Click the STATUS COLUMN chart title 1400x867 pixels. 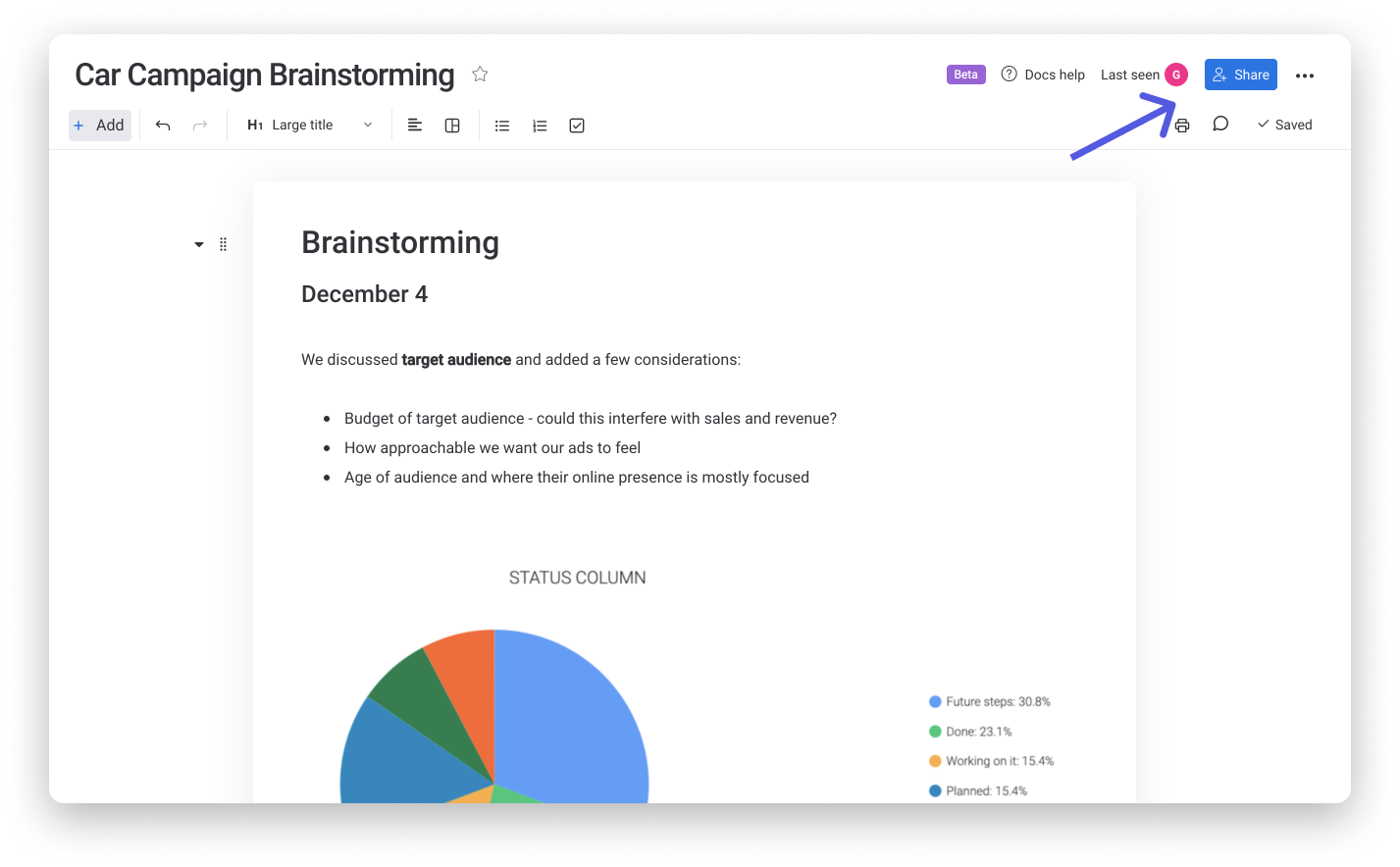tap(578, 578)
